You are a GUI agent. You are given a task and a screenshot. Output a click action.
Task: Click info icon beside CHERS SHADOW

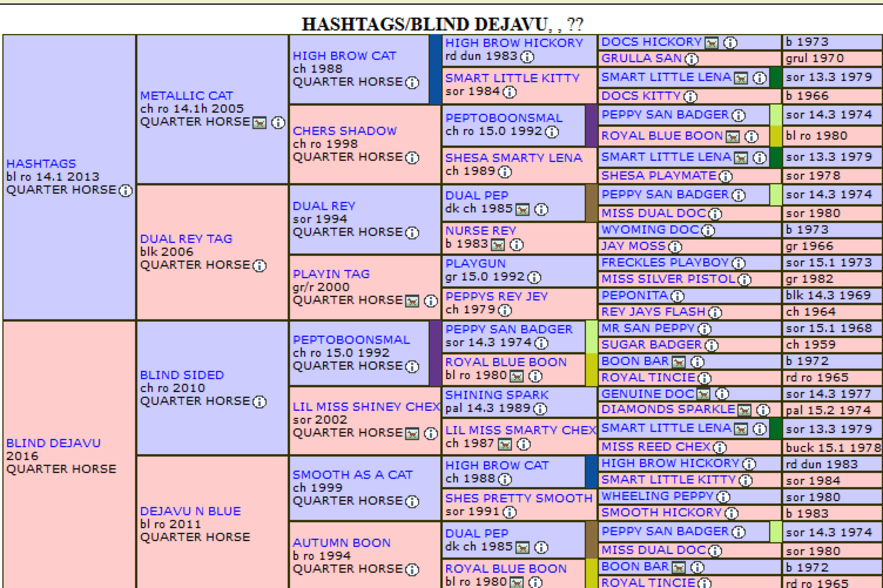(x=412, y=158)
